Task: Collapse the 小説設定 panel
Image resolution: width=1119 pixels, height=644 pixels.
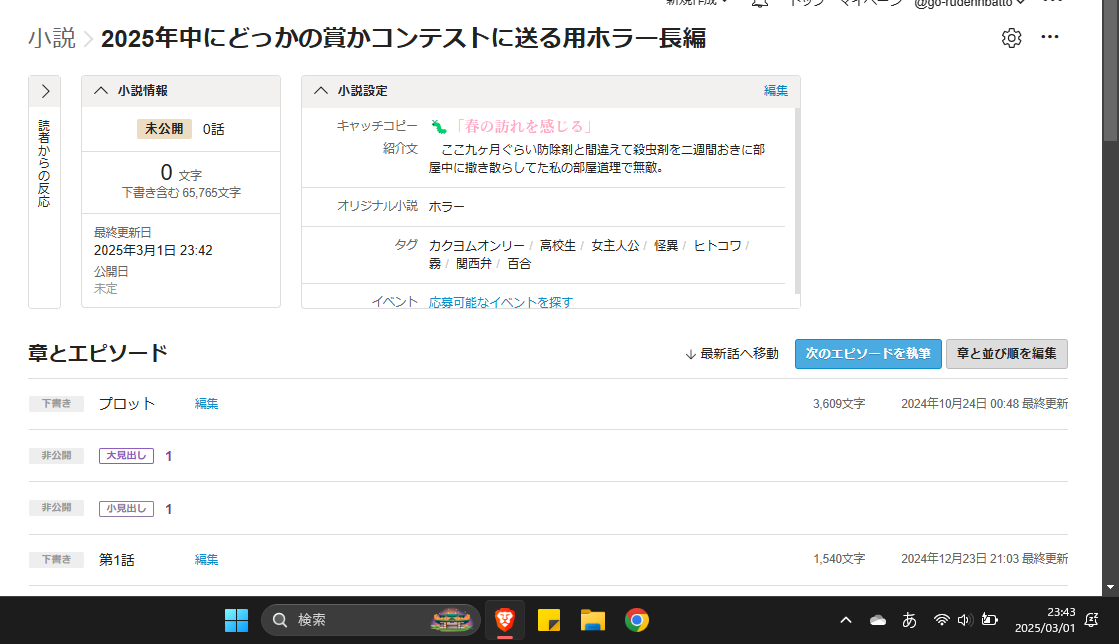Action: point(321,91)
